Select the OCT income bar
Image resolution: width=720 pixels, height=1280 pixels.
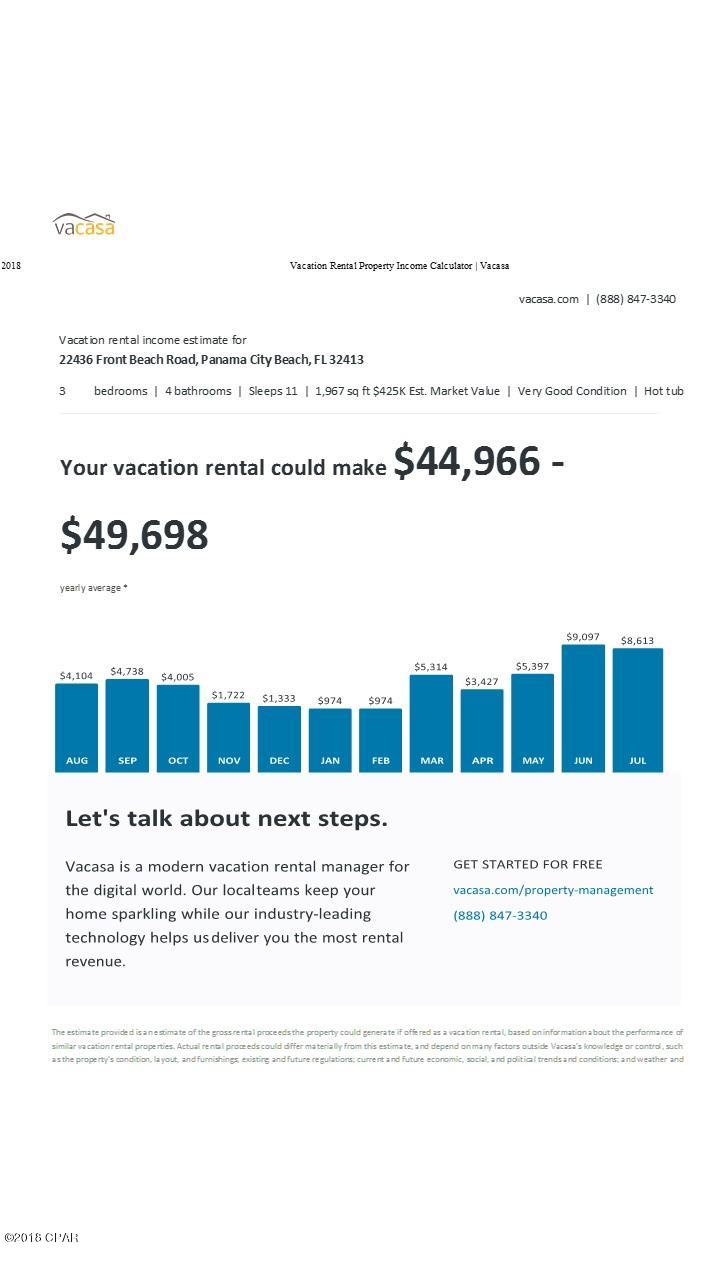click(x=178, y=727)
